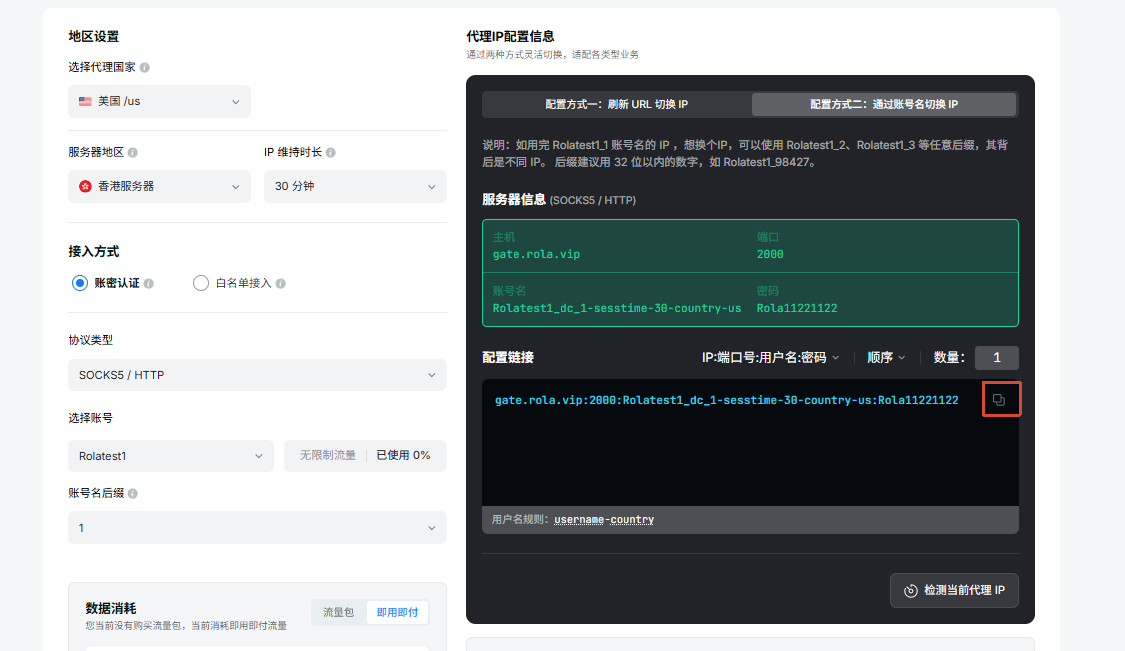This screenshot has width=1125, height=651.
Task: Click the 无限制流量 label
Action: point(328,455)
